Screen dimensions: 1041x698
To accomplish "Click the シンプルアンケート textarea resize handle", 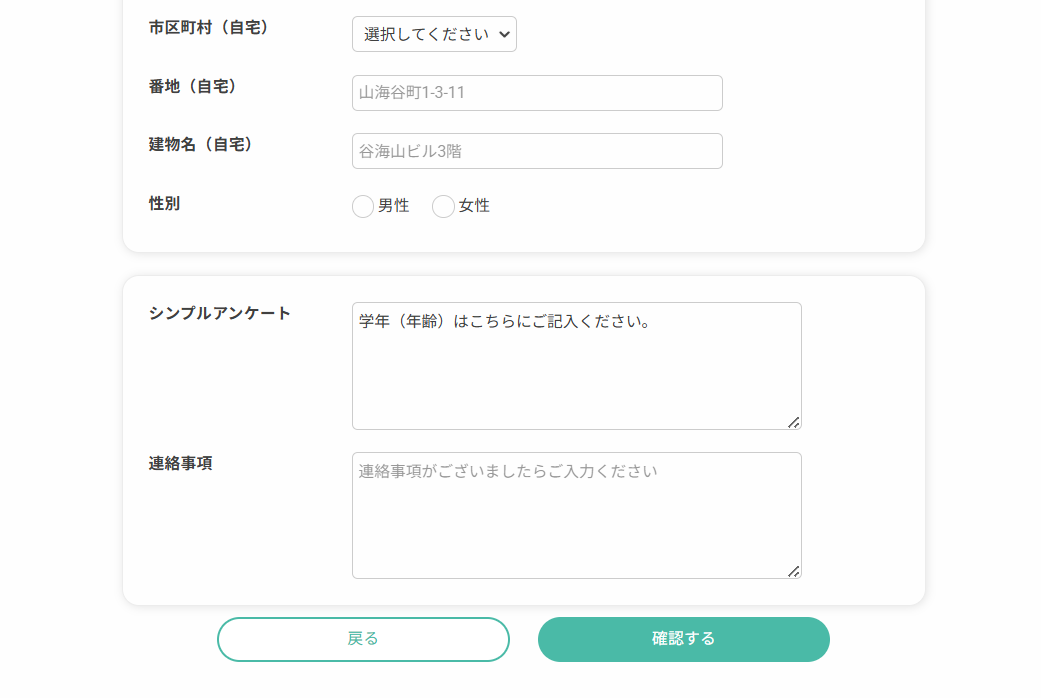I will 793,422.
